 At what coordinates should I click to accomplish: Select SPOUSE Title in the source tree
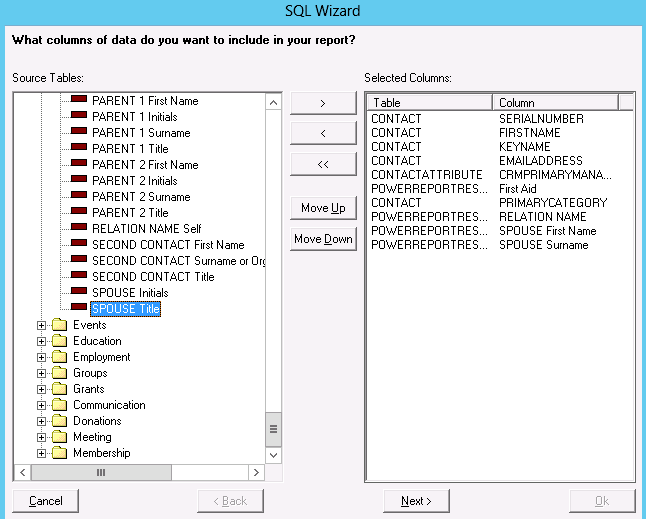pyautogui.click(x=125, y=309)
